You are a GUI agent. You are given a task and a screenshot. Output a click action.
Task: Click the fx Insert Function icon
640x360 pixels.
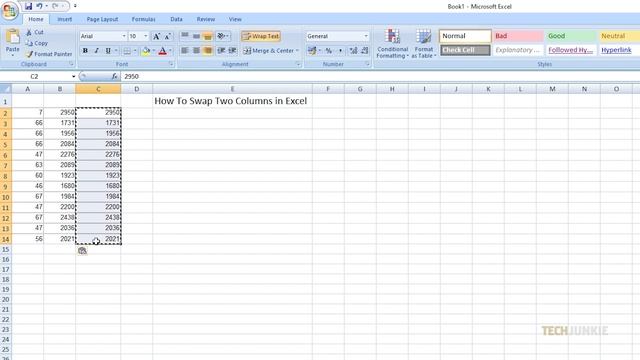click(x=114, y=76)
